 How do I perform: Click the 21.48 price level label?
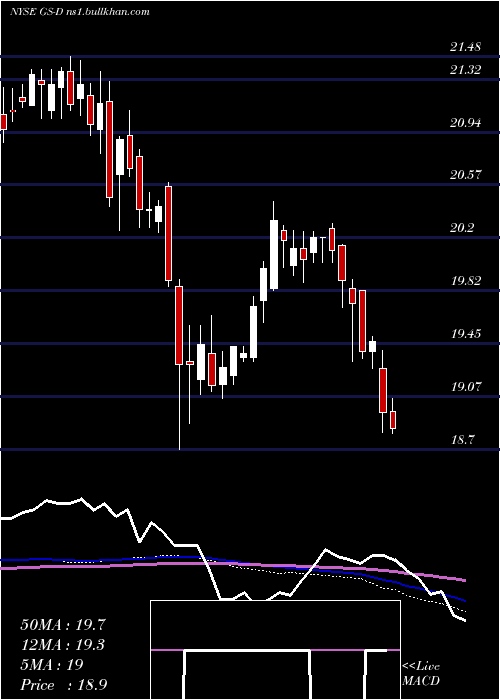(x=466, y=46)
